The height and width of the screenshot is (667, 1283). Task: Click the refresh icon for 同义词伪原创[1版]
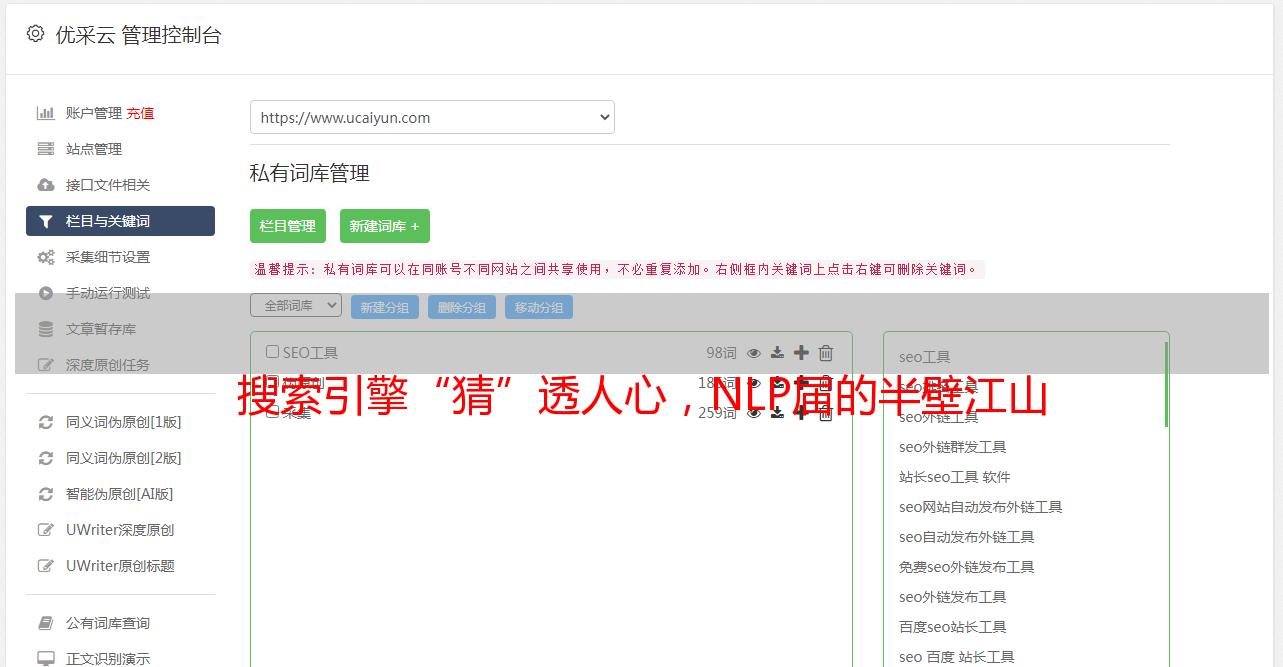(x=45, y=422)
